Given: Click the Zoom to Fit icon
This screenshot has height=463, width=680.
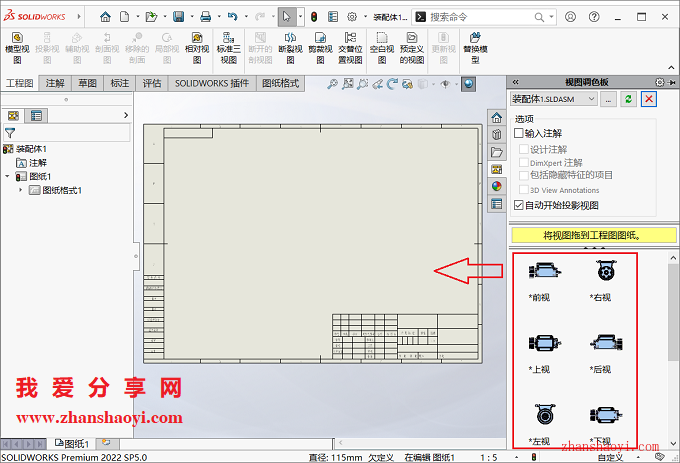Looking at the screenshot, I should 332,84.
